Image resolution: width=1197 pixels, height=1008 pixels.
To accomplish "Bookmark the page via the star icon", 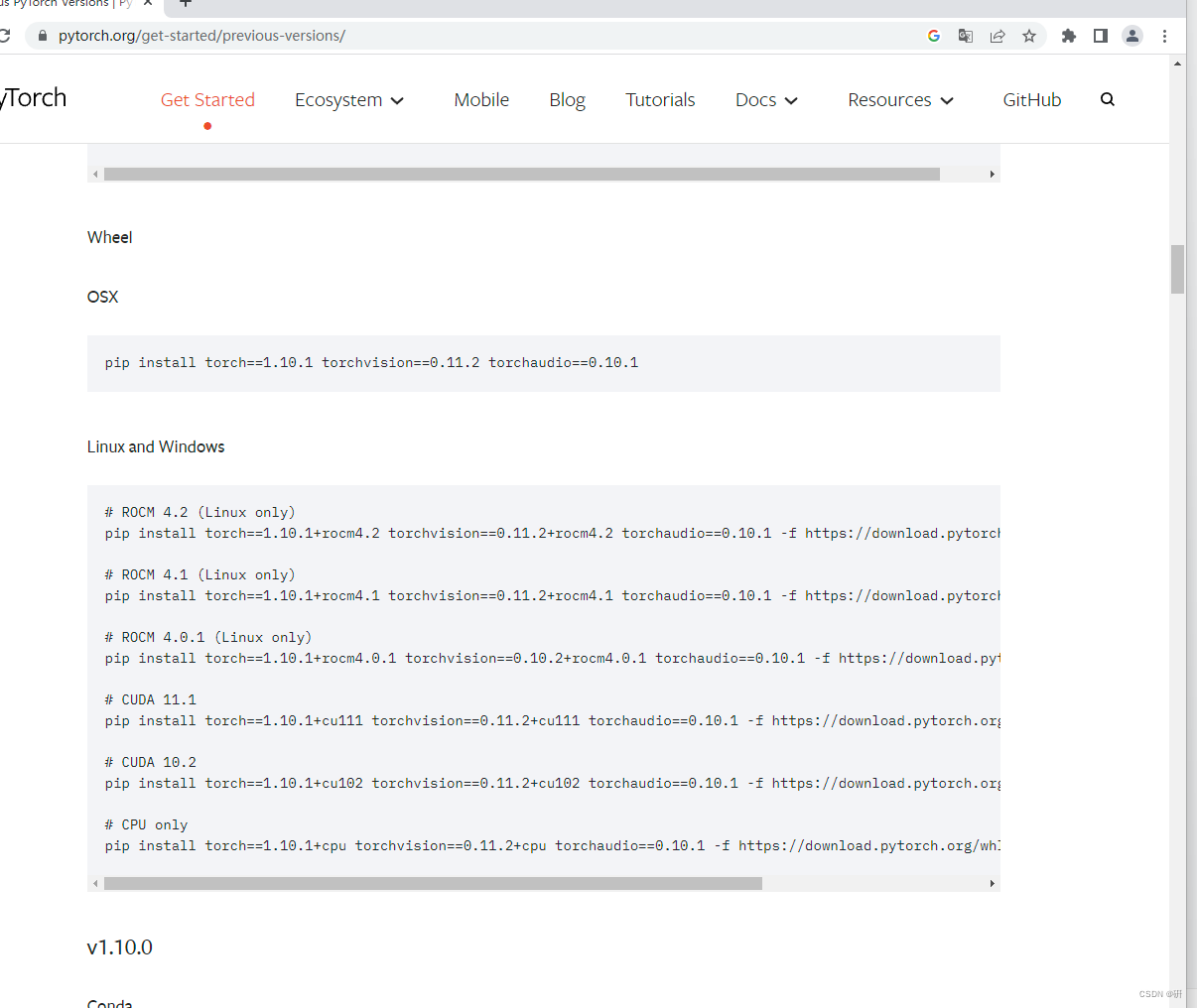I will (1029, 36).
